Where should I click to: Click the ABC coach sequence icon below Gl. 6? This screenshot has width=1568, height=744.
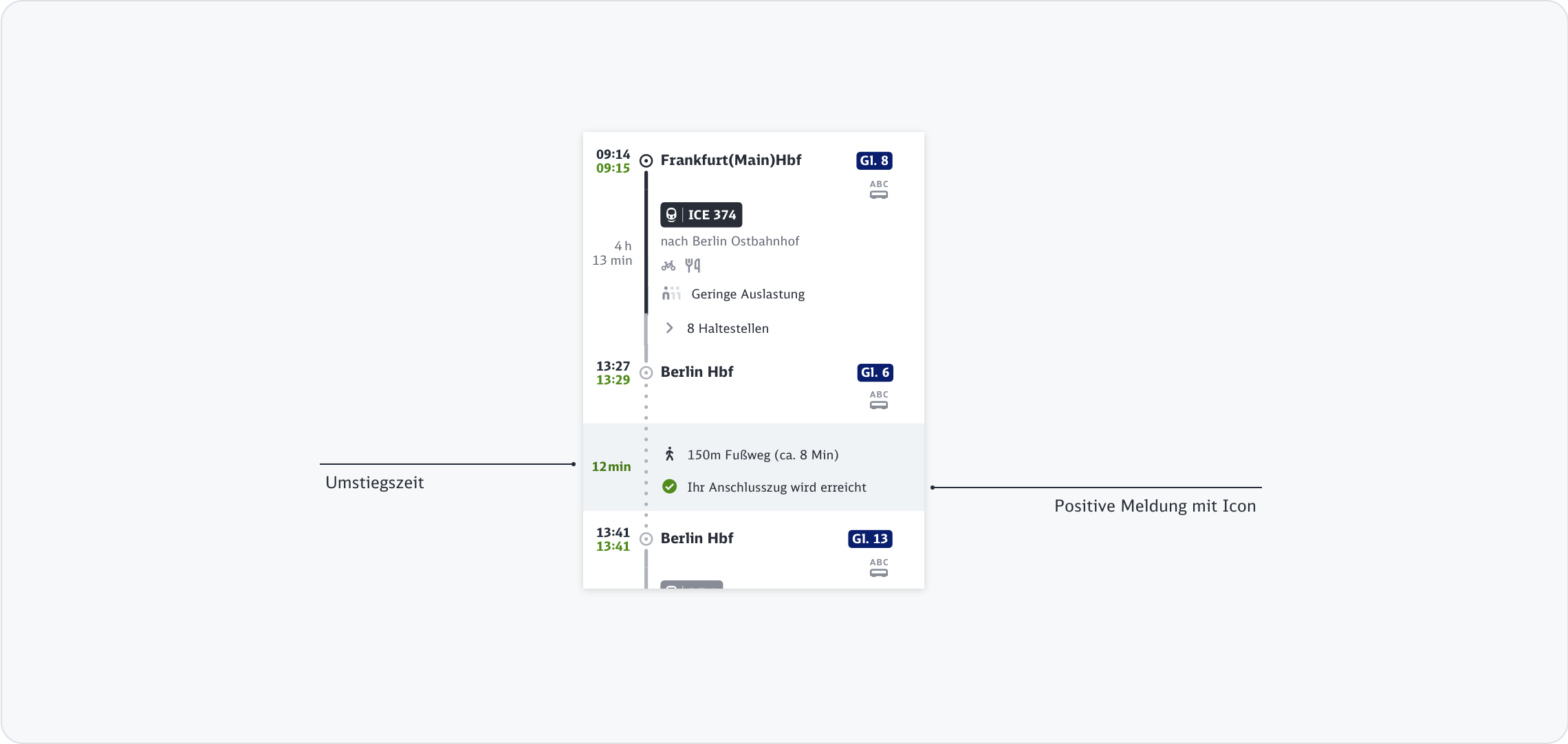point(879,400)
